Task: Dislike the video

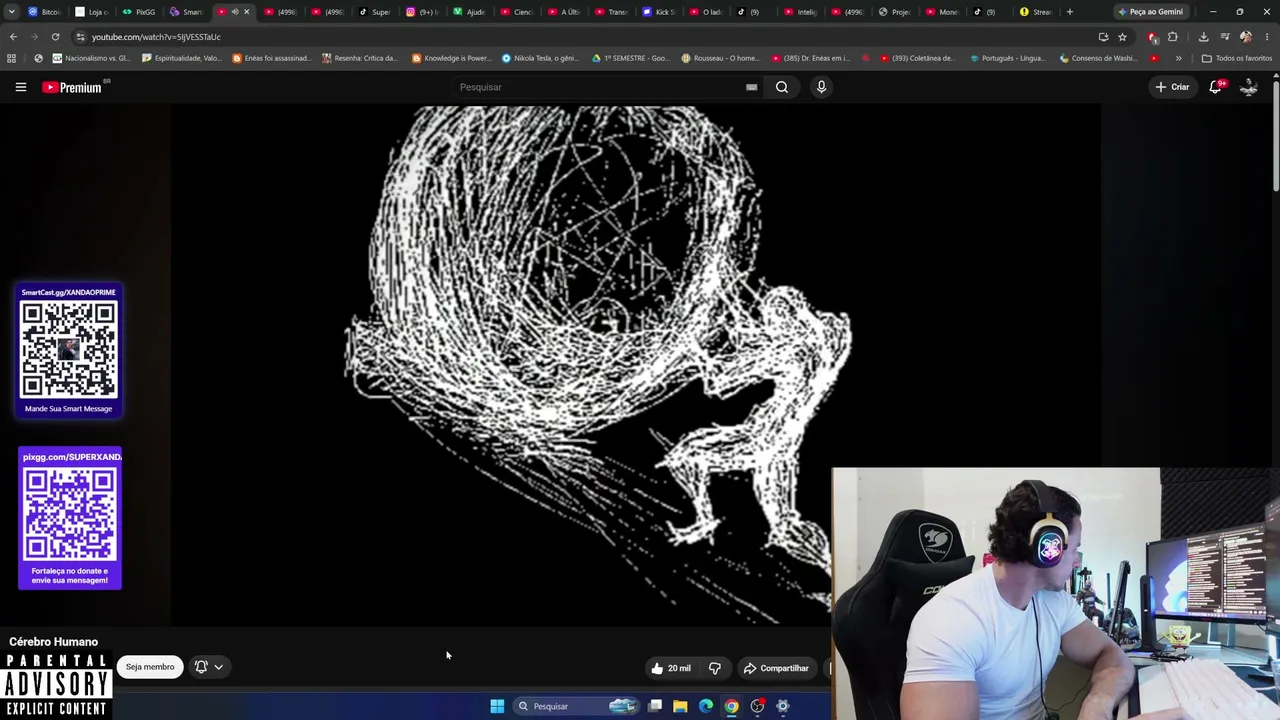Action: point(714,668)
